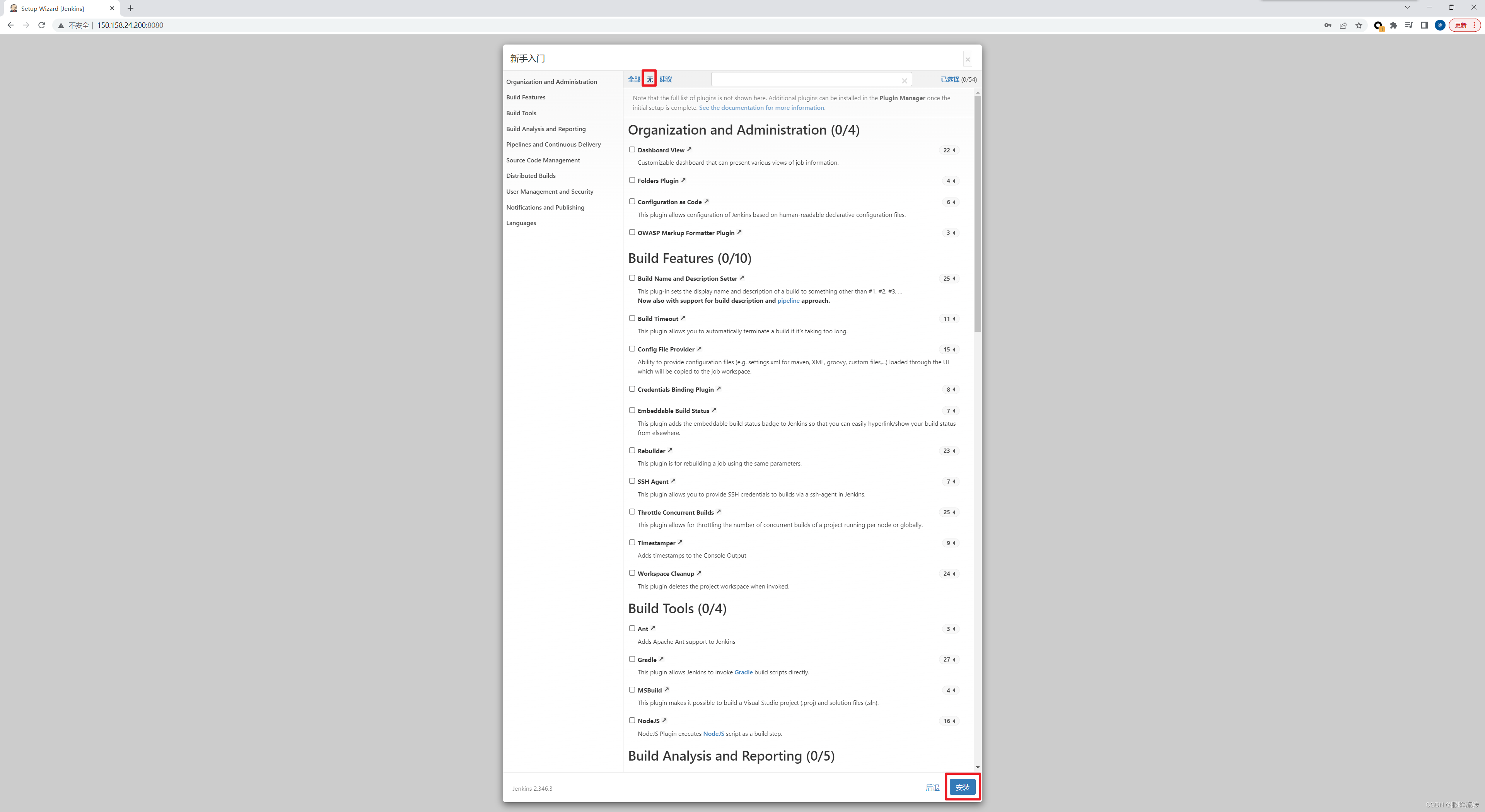This screenshot has width=1485, height=812.
Task: Open Gradle plugin external link icon
Action: (x=661, y=659)
